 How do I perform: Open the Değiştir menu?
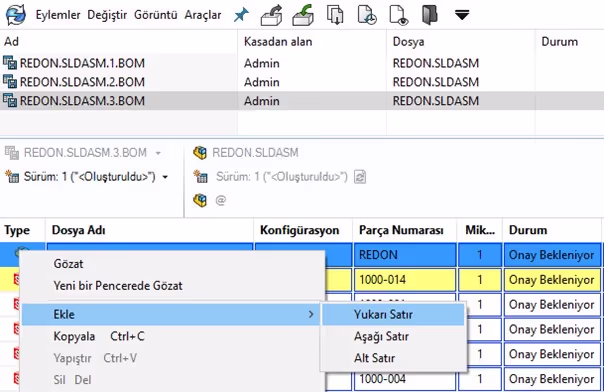(x=107, y=15)
